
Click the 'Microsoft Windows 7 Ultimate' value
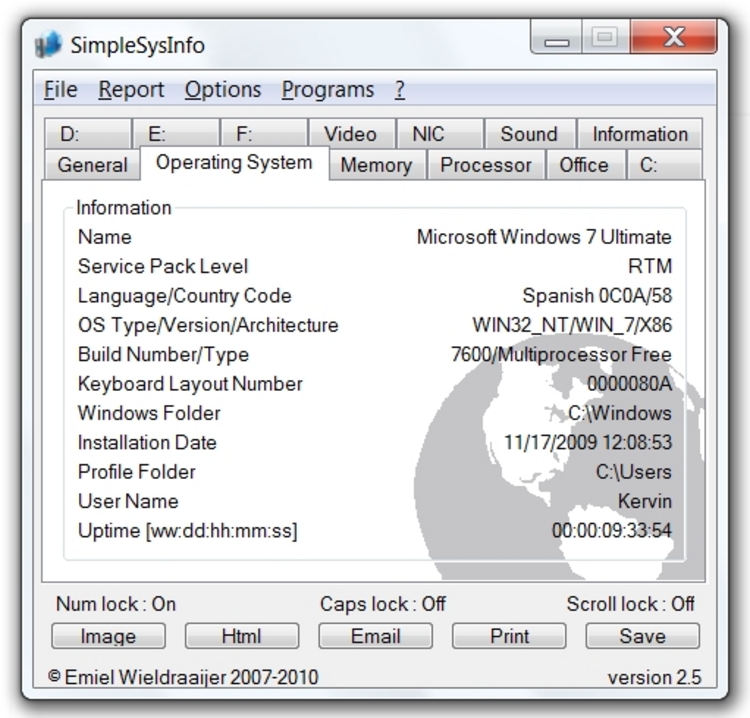click(544, 237)
